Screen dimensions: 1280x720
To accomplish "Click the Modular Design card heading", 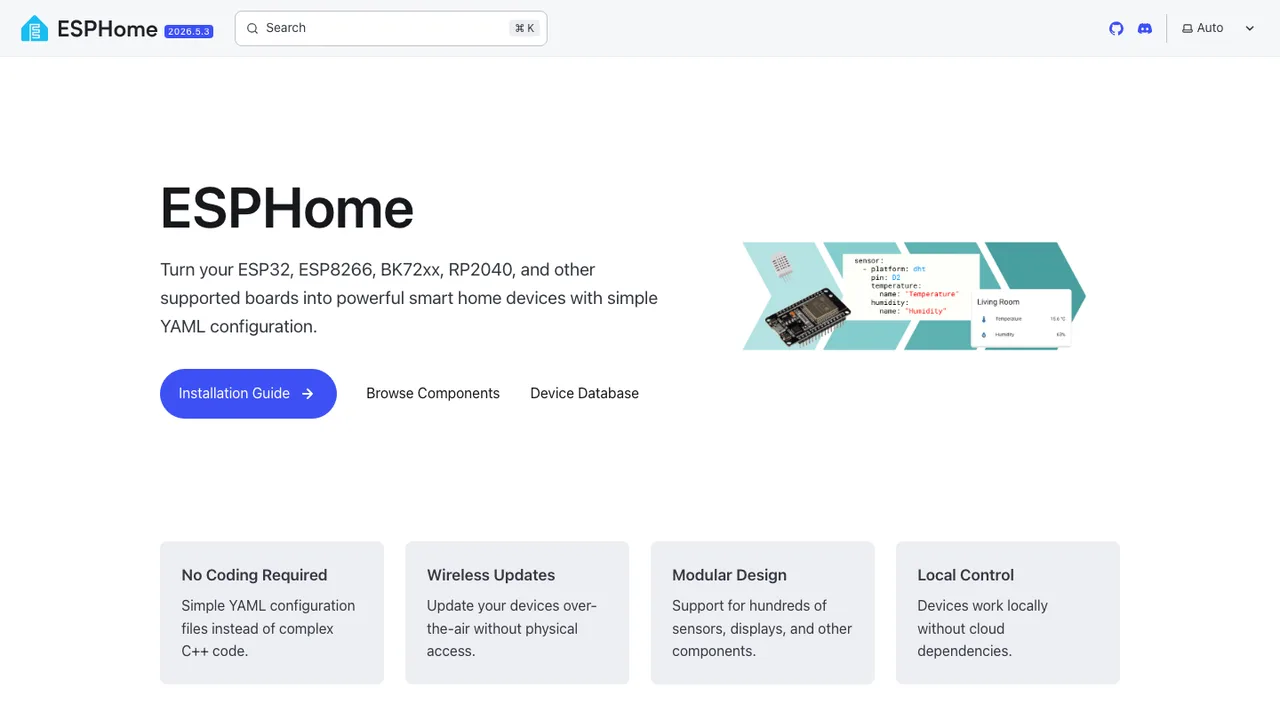I will click(729, 575).
